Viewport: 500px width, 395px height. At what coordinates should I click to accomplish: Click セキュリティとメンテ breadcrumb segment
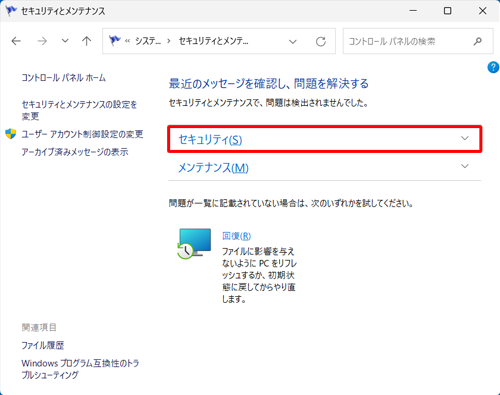coord(213,41)
